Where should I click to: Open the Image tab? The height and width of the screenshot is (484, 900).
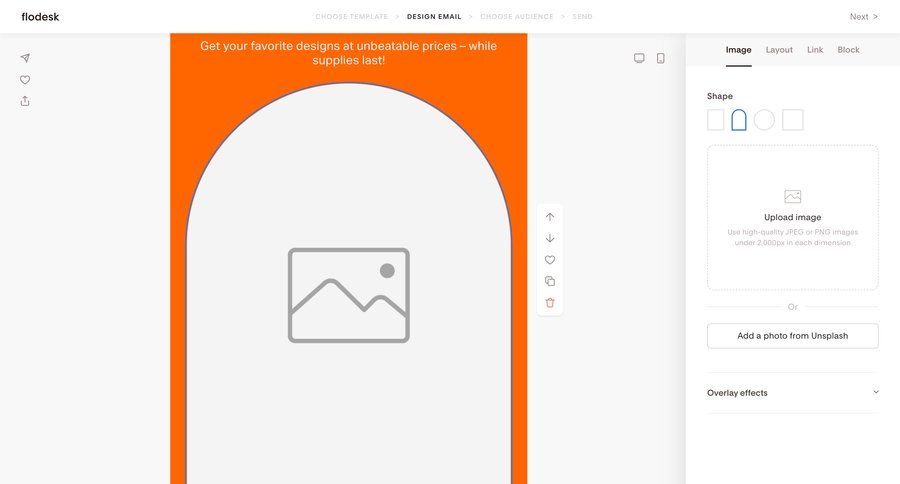click(738, 50)
